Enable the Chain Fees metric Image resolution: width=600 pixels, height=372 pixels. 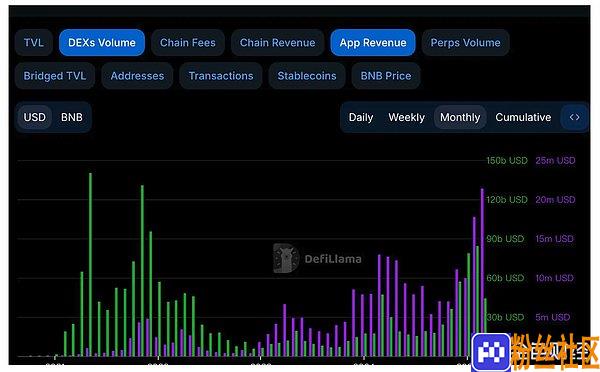(x=188, y=42)
